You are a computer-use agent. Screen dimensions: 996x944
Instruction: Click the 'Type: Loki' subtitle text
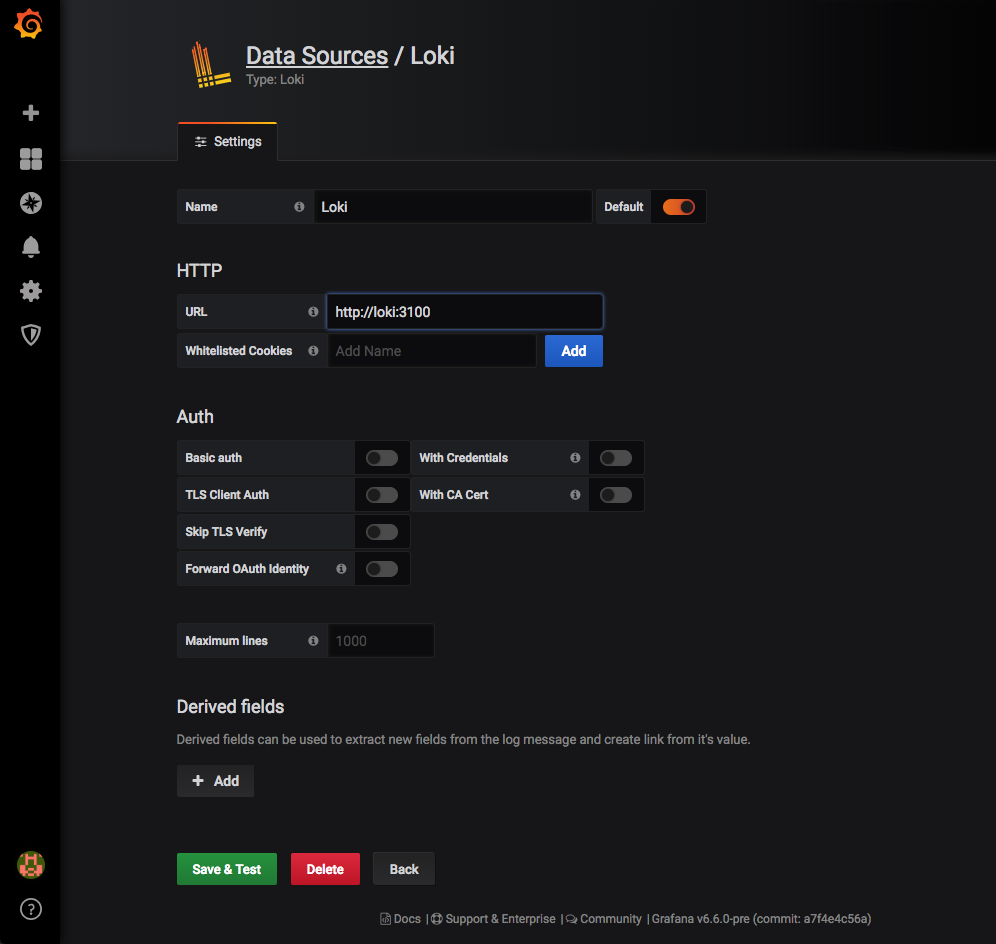click(x=275, y=79)
